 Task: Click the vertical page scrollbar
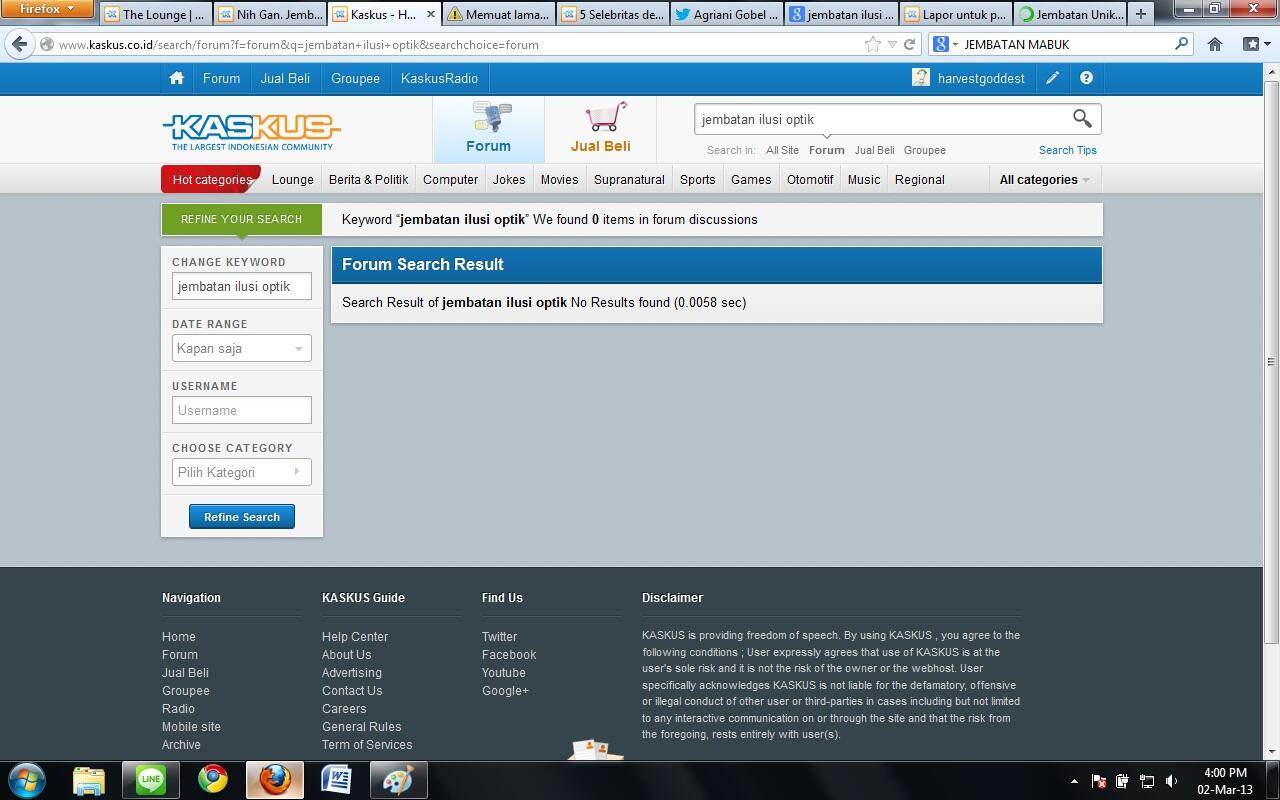tap(1272, 360)
